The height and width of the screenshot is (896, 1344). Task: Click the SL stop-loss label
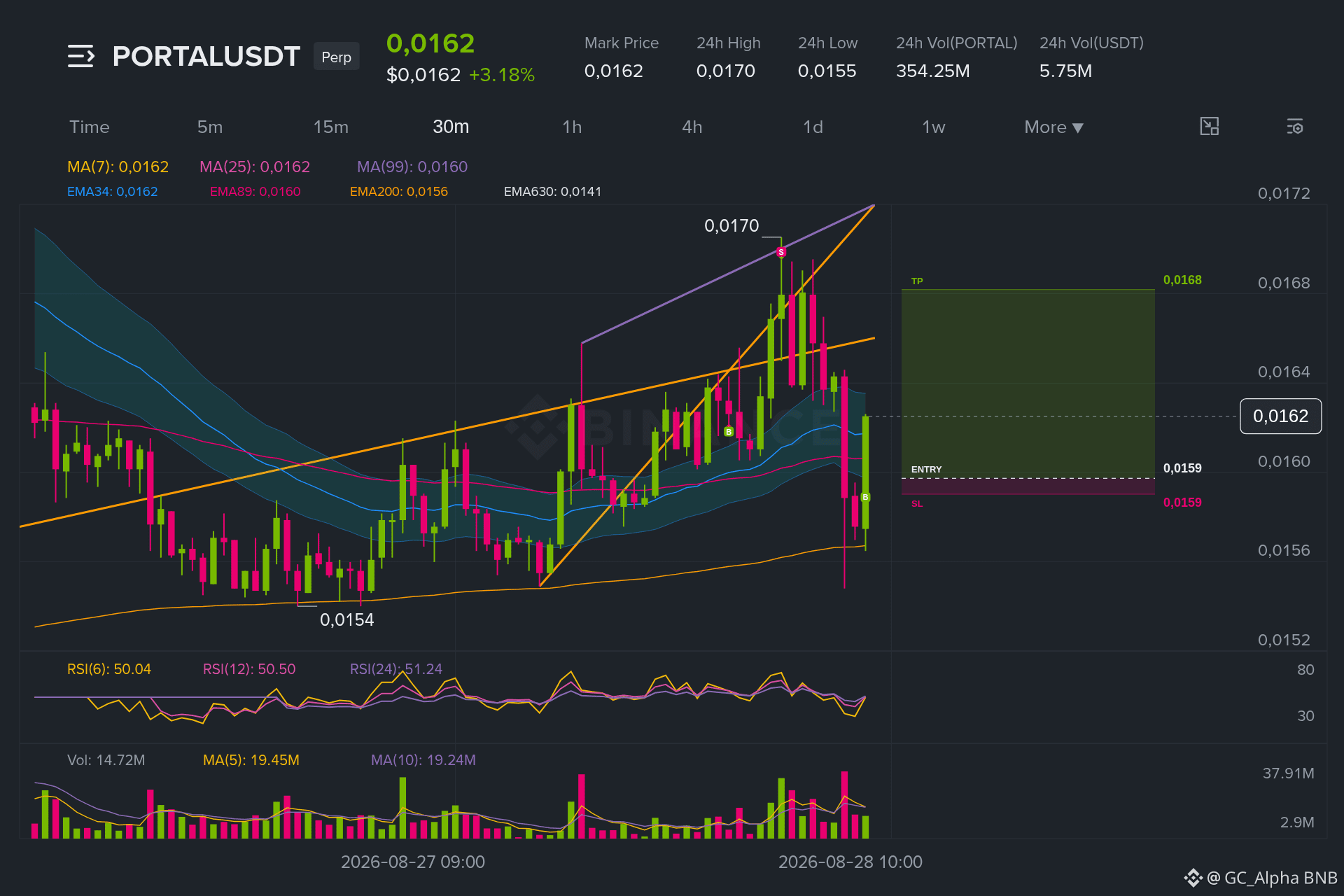[x=917, y=504]
